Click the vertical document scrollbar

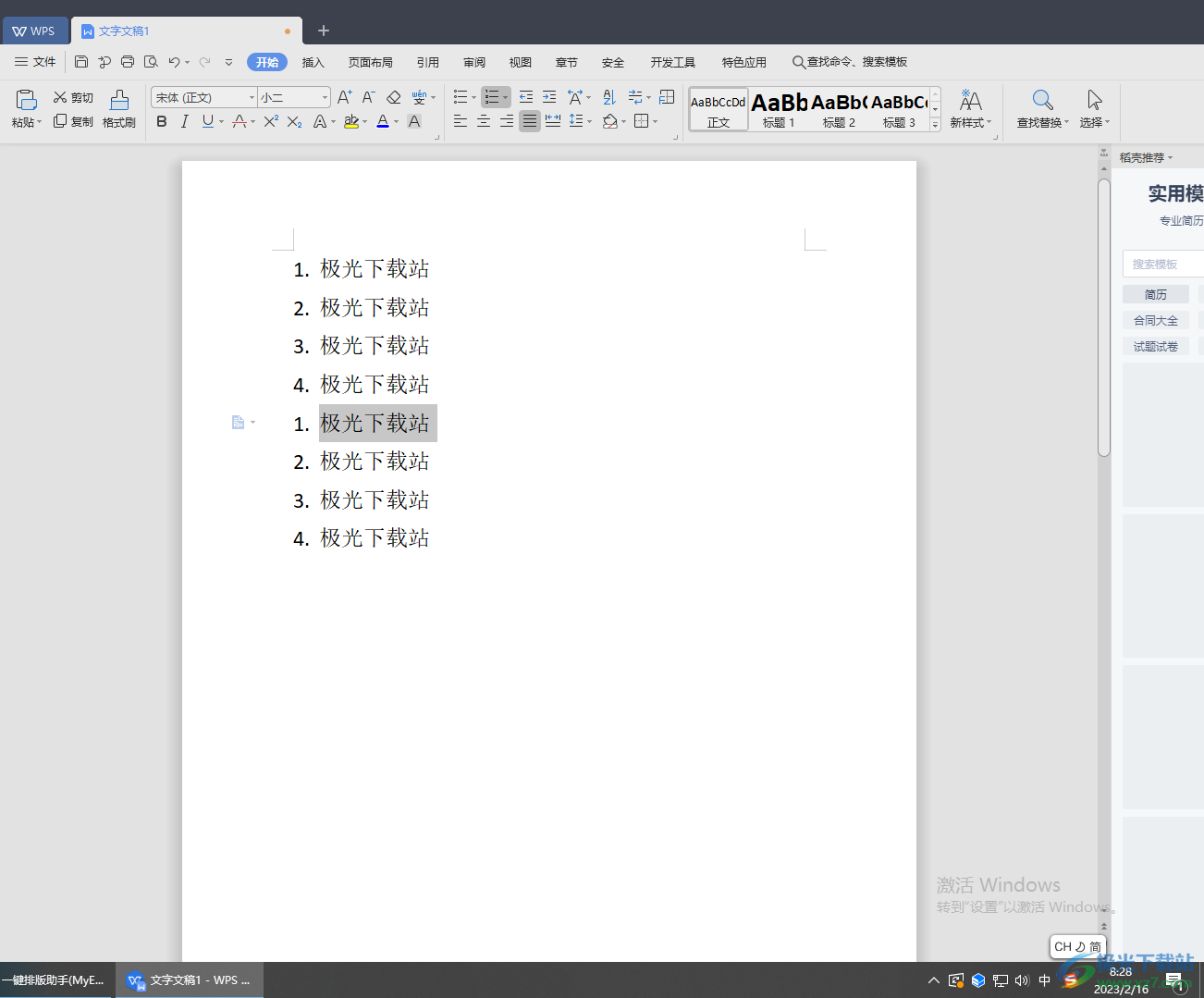(1104, 317)
